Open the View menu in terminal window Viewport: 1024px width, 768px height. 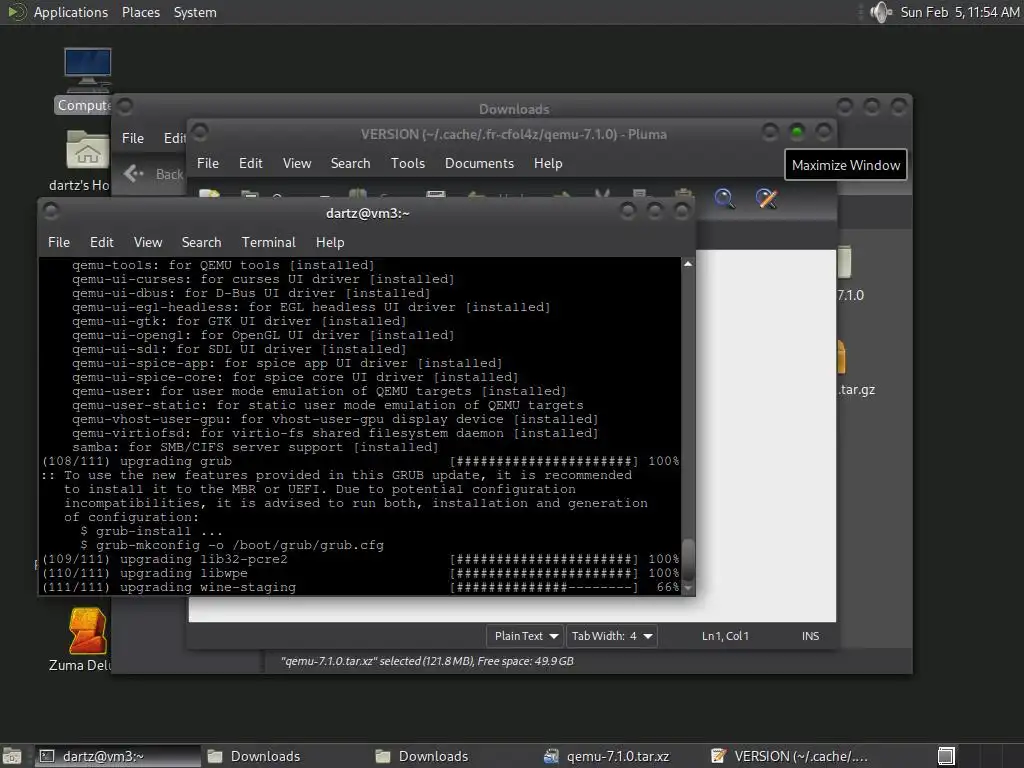tap(148, 242)
